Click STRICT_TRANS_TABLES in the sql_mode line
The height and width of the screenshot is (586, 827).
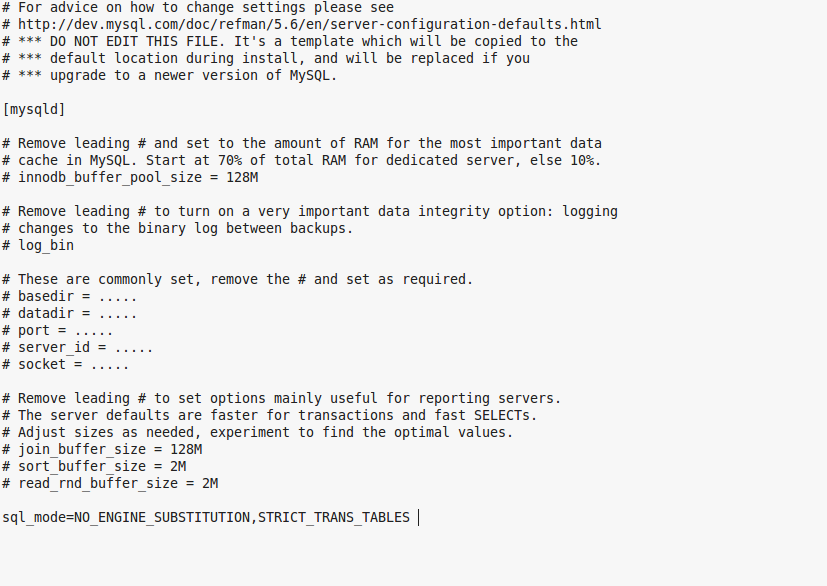(x=333, y=517)
